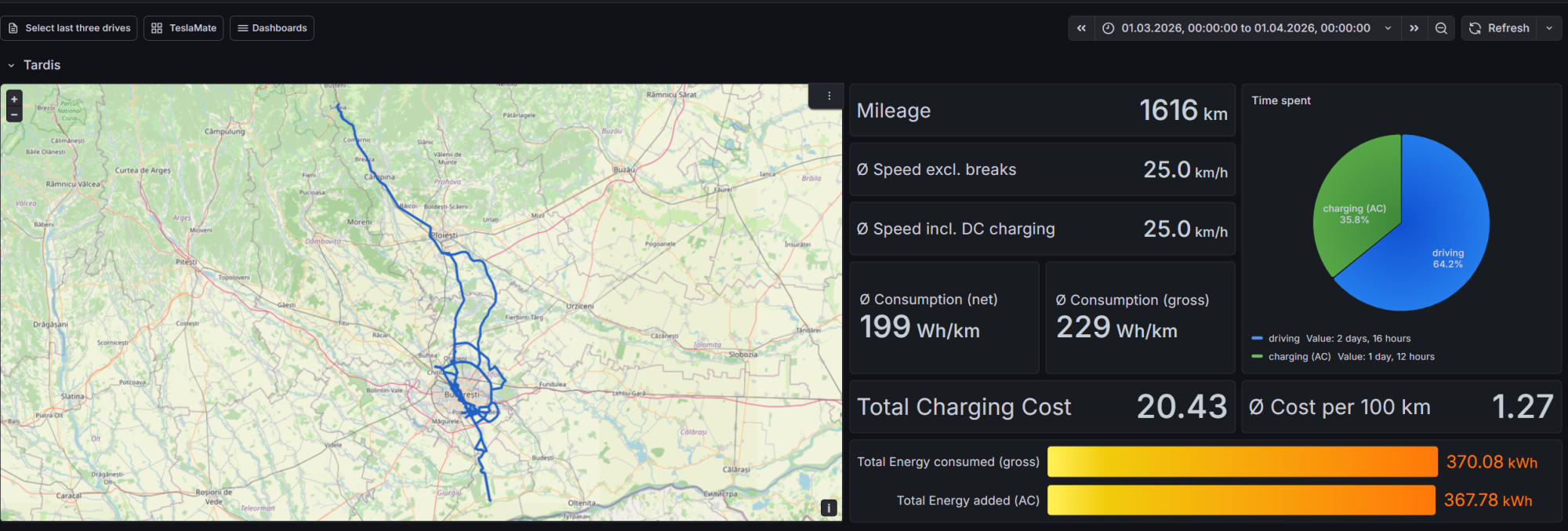Open the refresh interval dropdown arrow
The height and width of the screenshot is (531, 1568).
pyautogui.click(x=1548, y=28)
